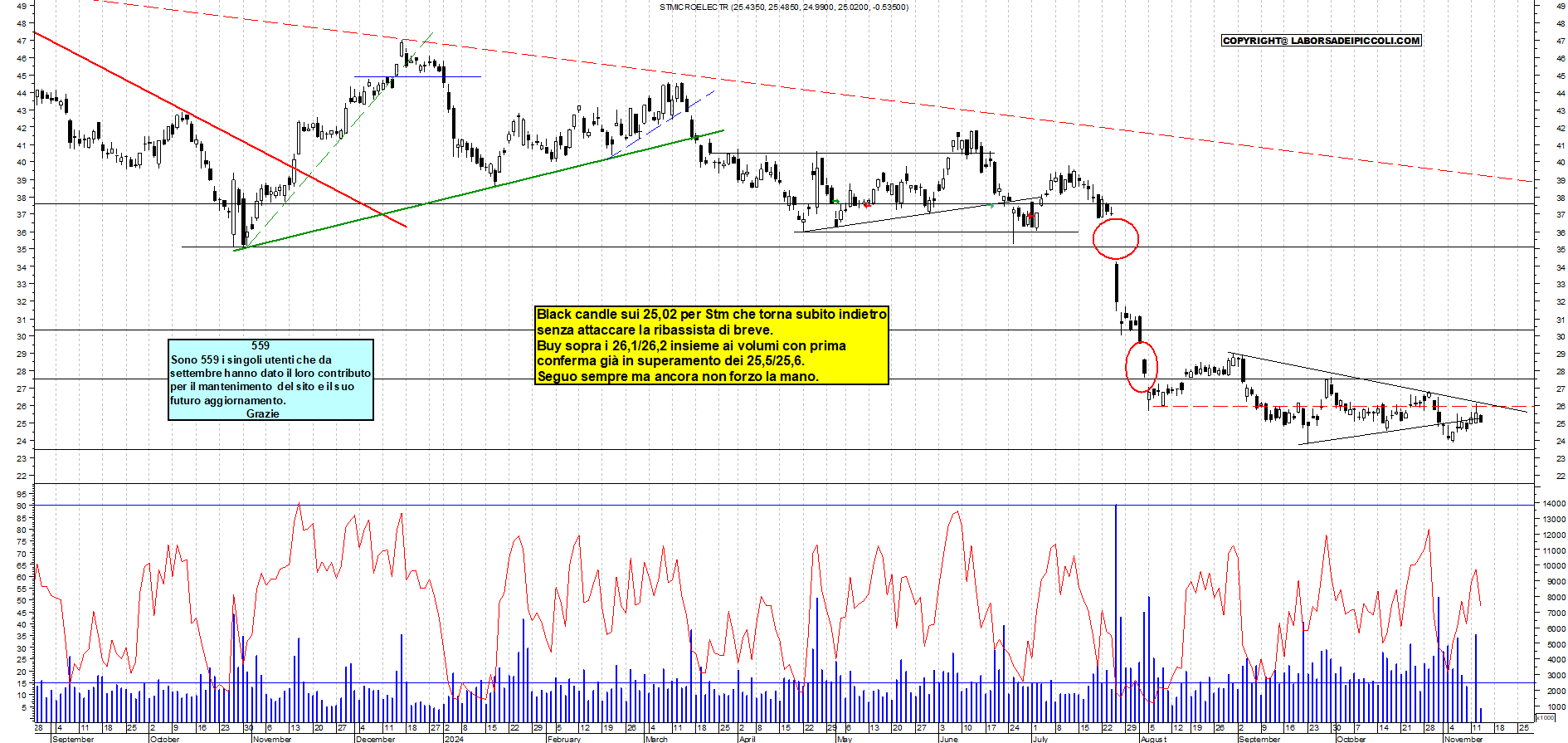1568x743 pixels.
Task: Click the July label on the time axis
Action: [1040, 739]
